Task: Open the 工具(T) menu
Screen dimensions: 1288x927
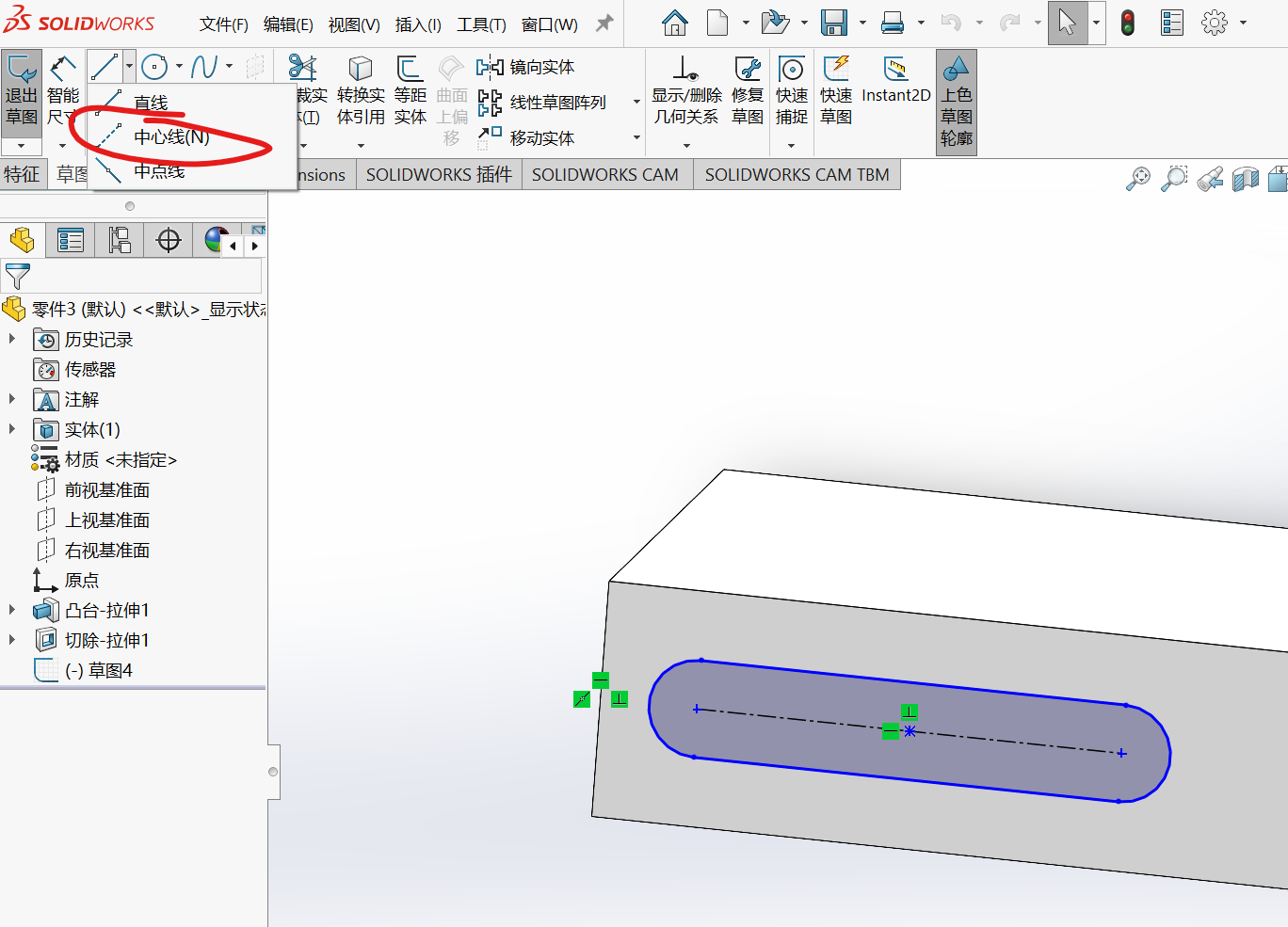Action: 481,24
